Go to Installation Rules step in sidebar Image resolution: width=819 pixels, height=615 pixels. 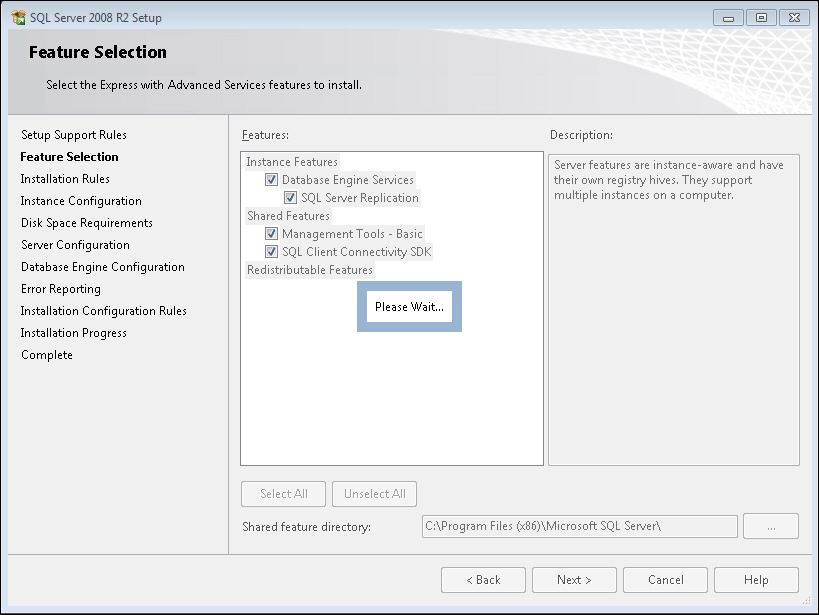[x=65, y=179]
